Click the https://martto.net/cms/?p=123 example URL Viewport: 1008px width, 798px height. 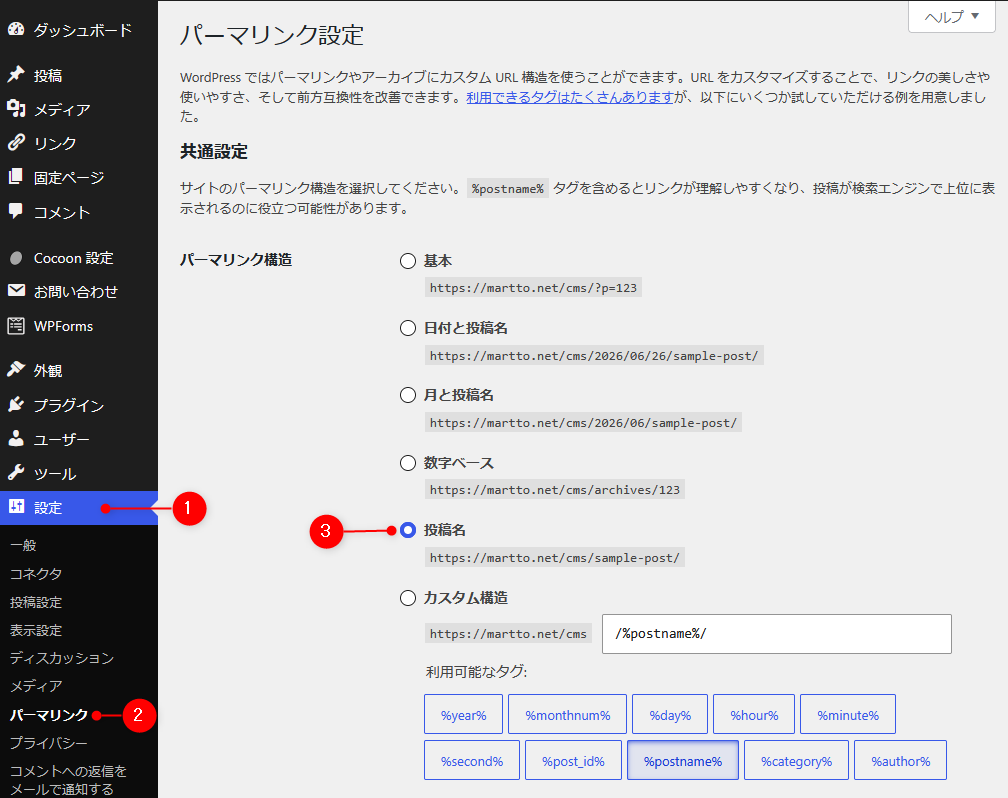click(x=533, y=287)
